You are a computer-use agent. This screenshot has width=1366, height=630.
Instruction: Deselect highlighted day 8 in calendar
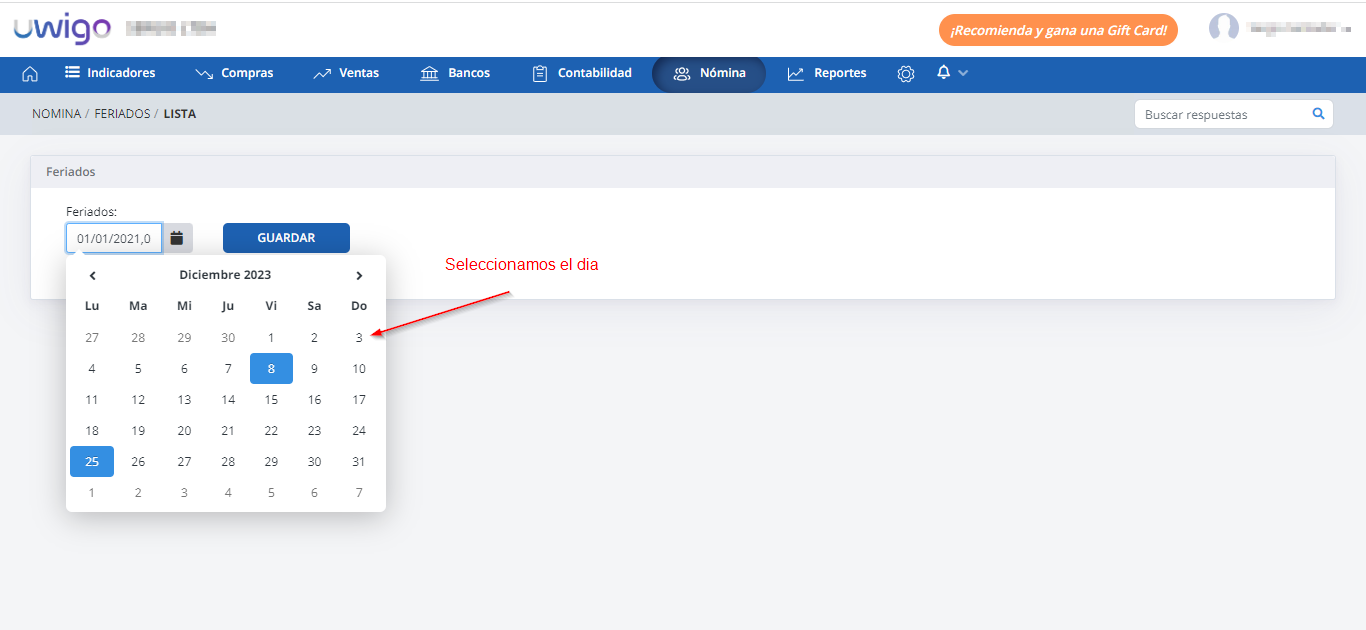271,369
